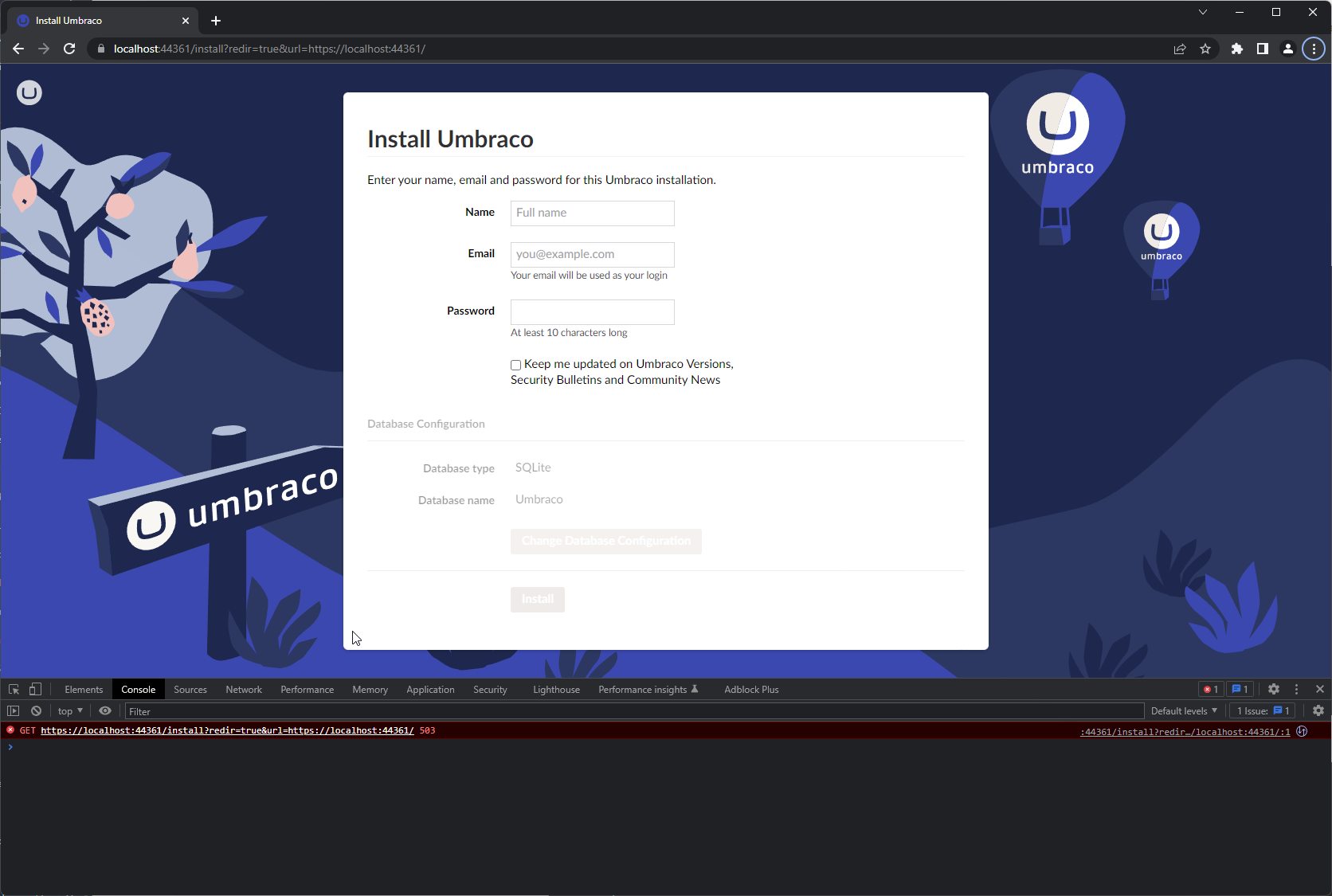
Task: Clear the DevTools console
Action: pos(36,711)
